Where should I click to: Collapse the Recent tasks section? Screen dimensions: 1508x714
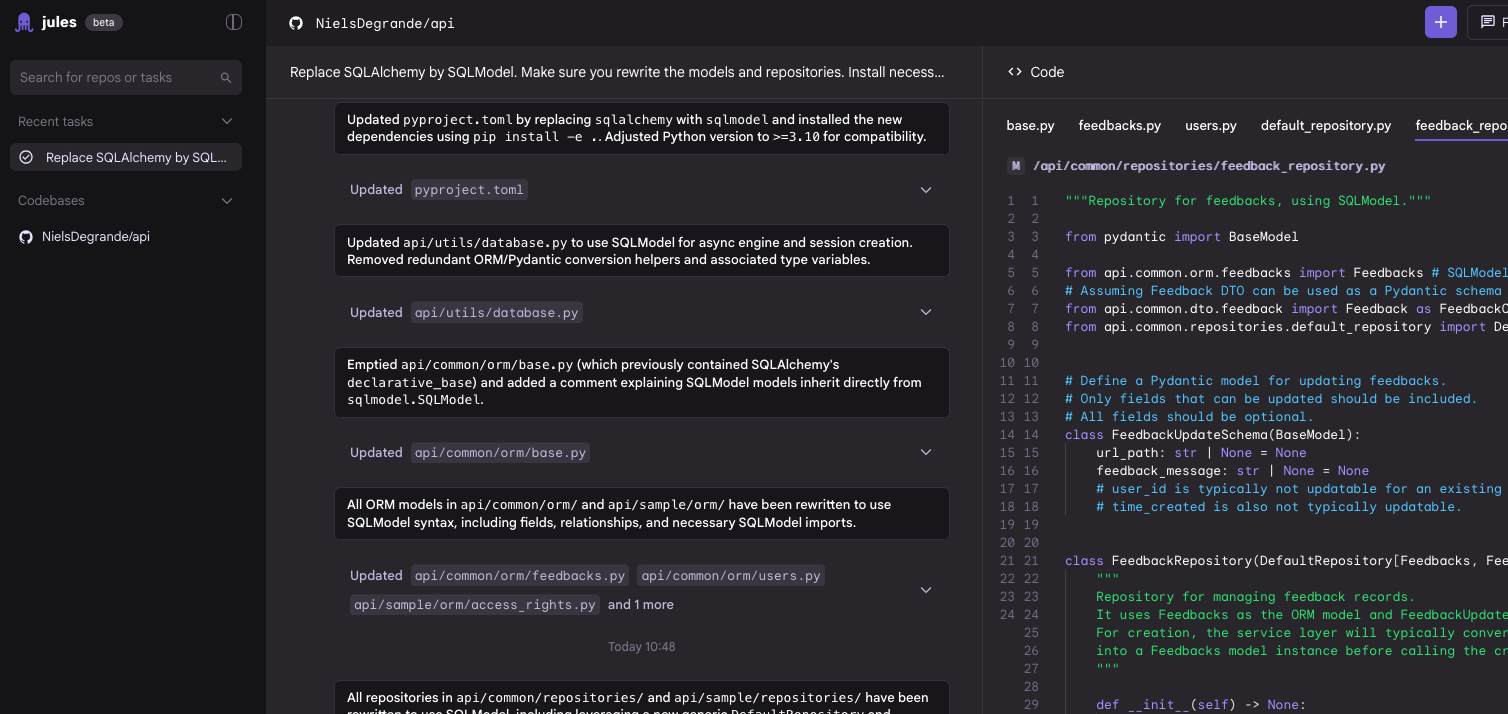(x=227, y=121)
